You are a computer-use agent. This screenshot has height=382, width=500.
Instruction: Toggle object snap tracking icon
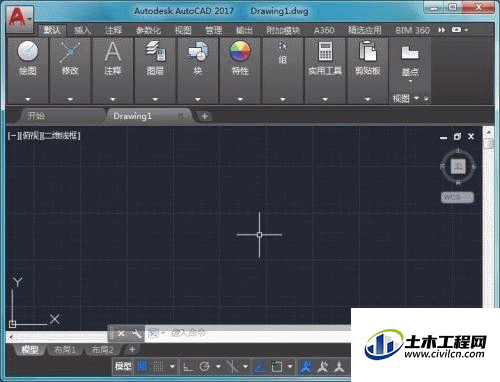[260, 367]
